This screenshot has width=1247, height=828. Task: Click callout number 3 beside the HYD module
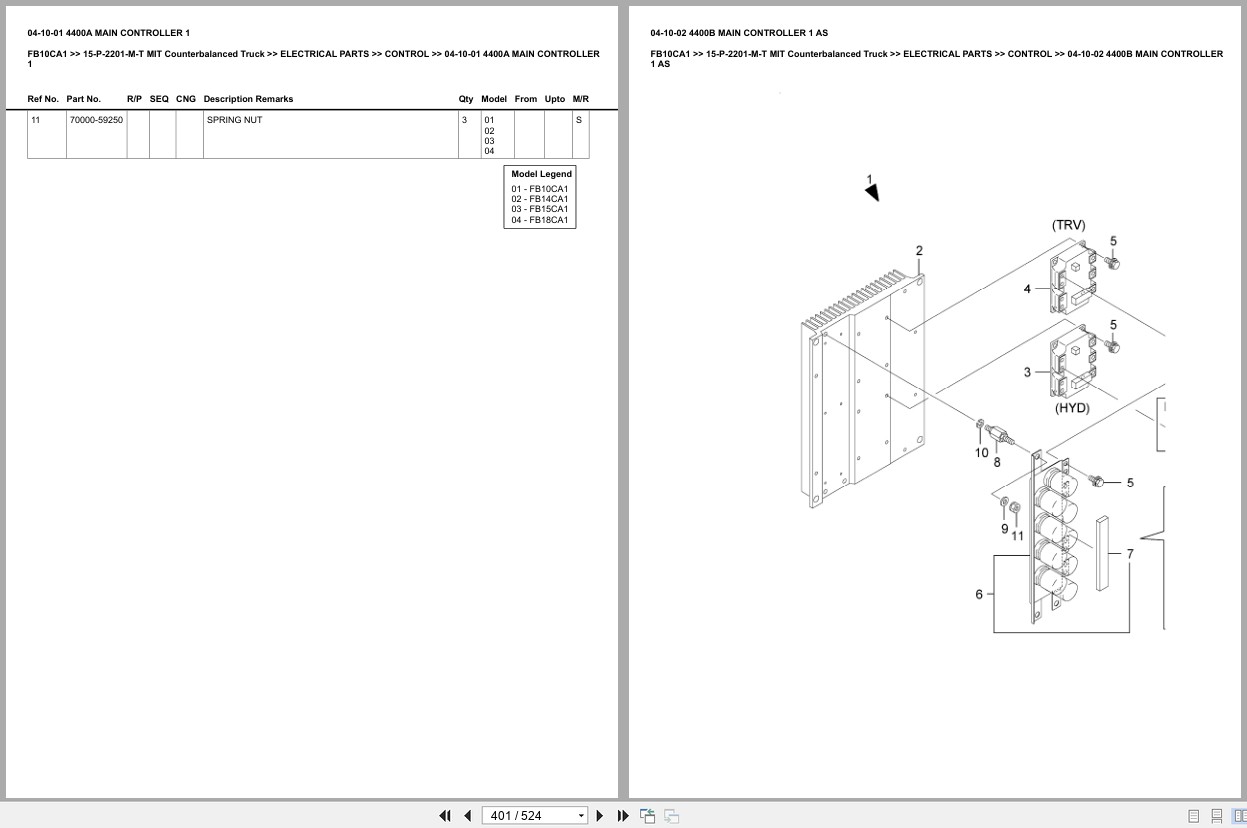(1027, 372)
